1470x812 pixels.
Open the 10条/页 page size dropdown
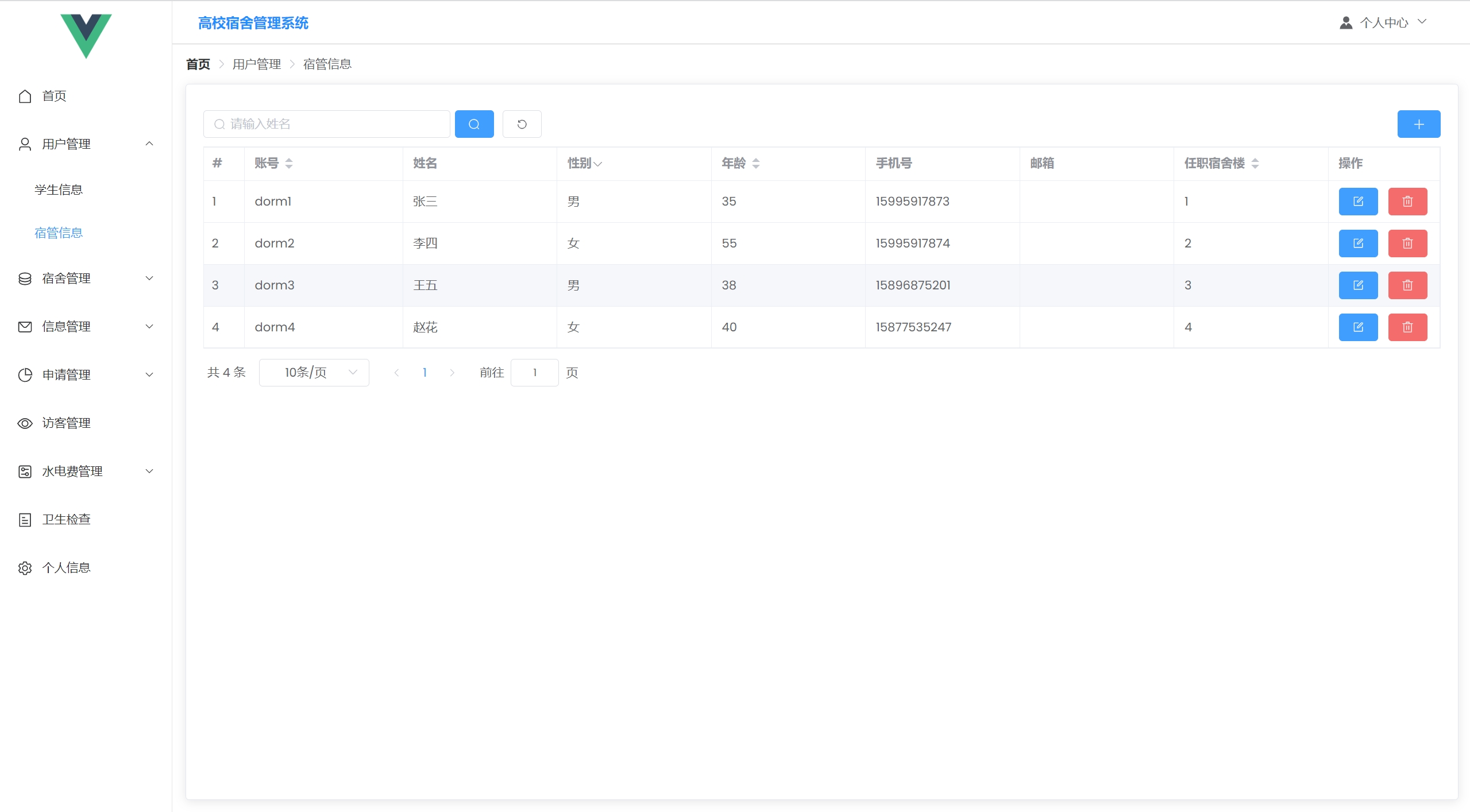(x=314, y=373)
